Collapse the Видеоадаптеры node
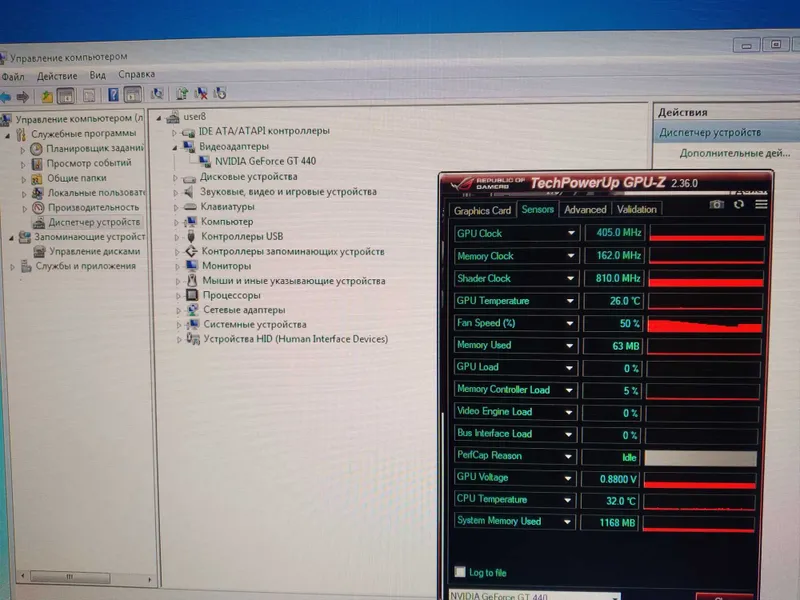 coord(175,147)
